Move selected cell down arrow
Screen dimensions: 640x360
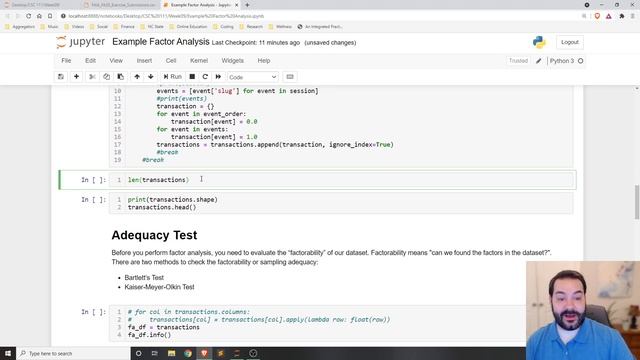tap(151, 77)
